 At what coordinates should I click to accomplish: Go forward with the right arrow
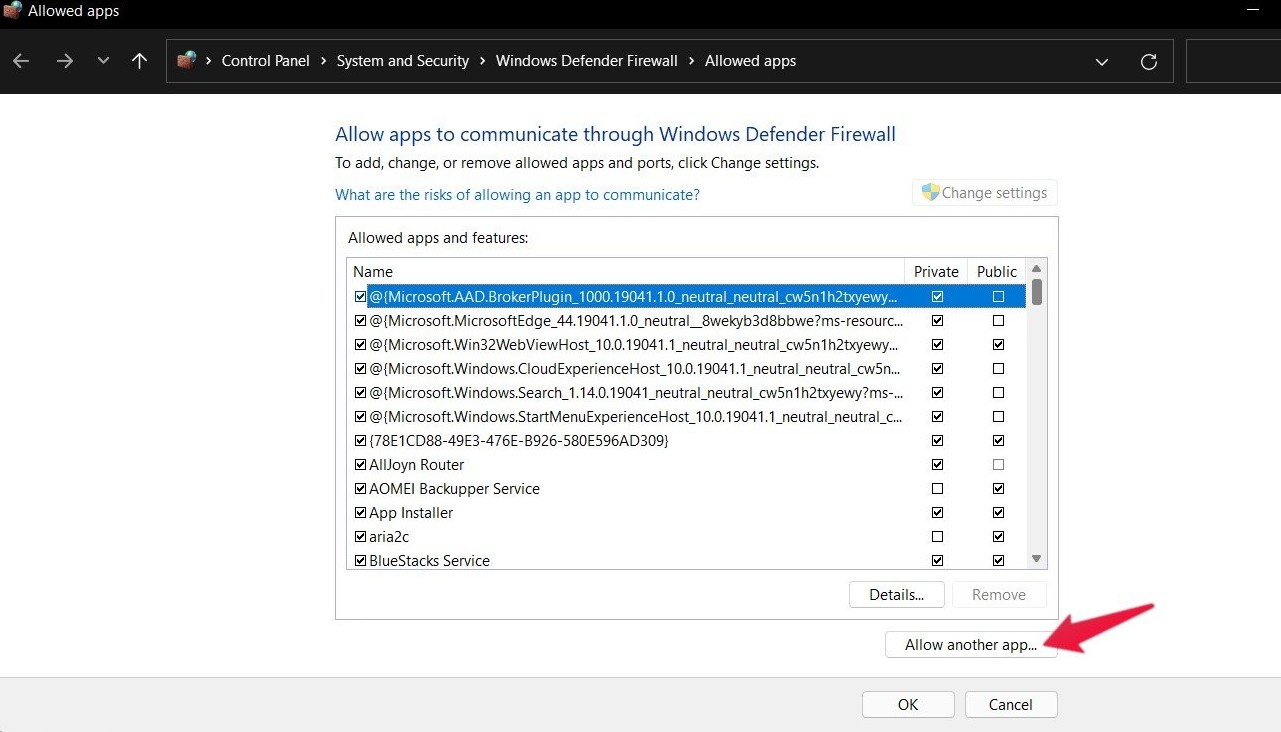(x=65, y=61)
